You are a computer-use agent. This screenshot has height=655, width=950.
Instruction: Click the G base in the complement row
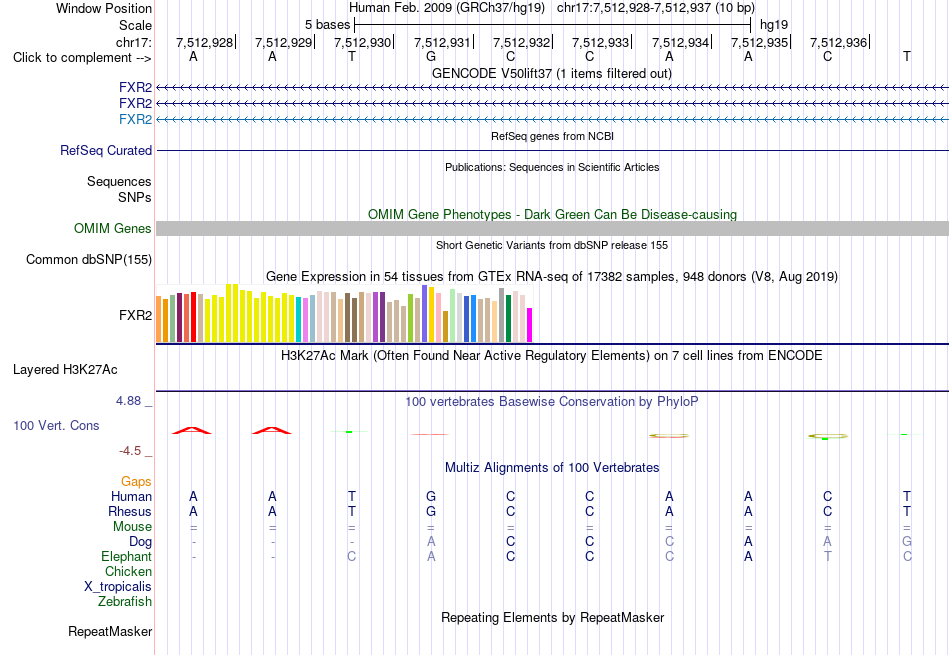pyautogui.click(x=431, y=56)
